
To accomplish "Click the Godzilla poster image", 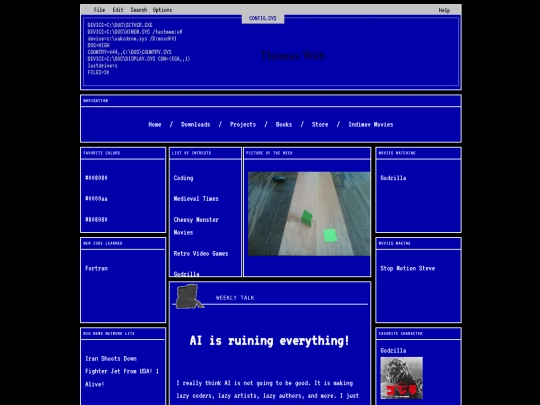I will tap(402, 378).
